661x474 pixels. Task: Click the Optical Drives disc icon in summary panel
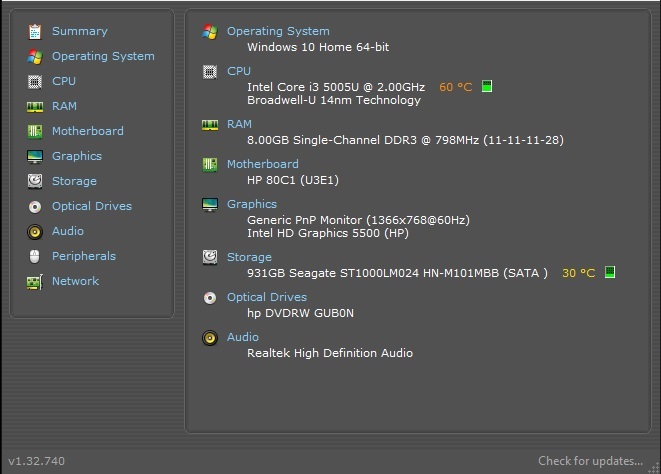pos(210,298)
